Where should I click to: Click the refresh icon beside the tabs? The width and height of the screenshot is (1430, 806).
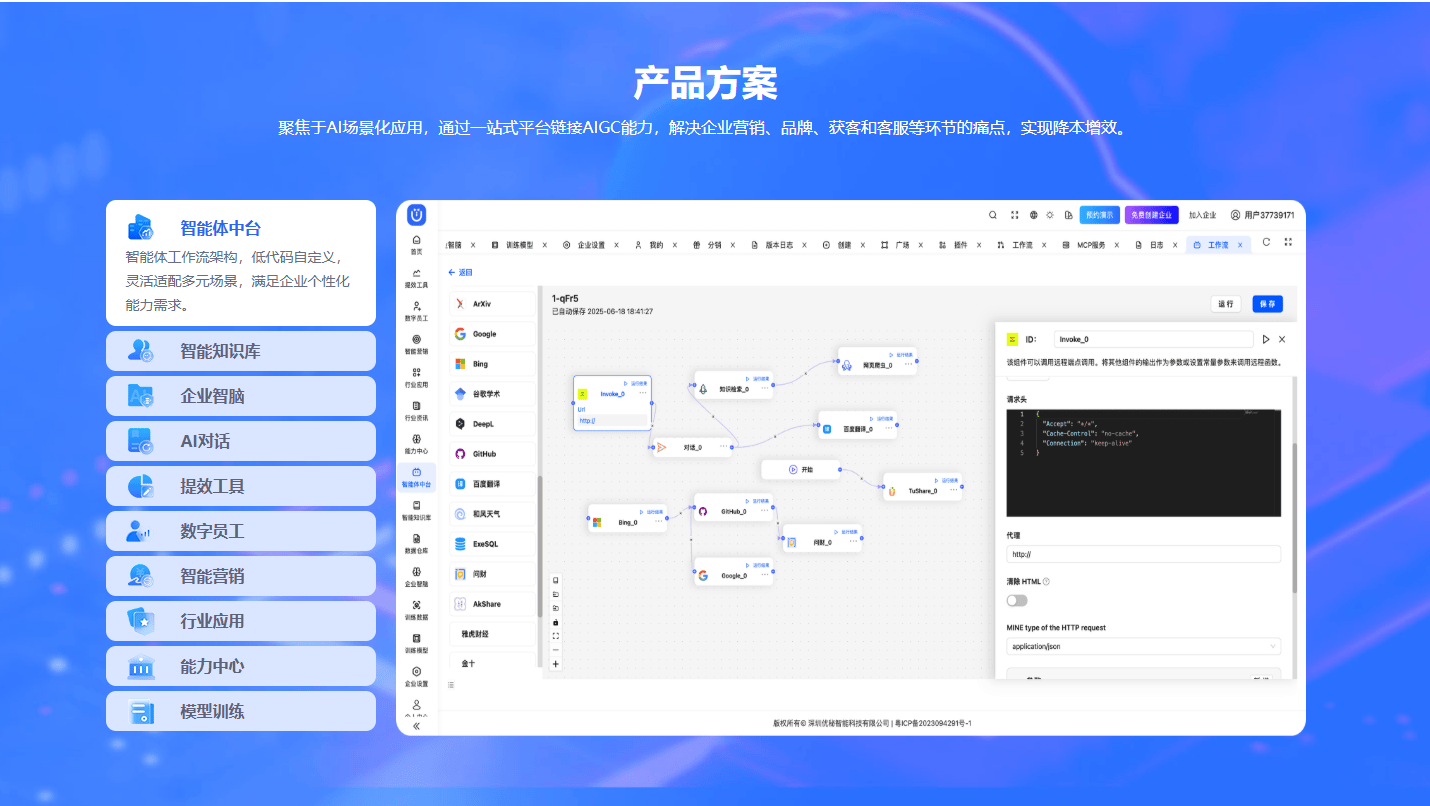(1267, 243)
